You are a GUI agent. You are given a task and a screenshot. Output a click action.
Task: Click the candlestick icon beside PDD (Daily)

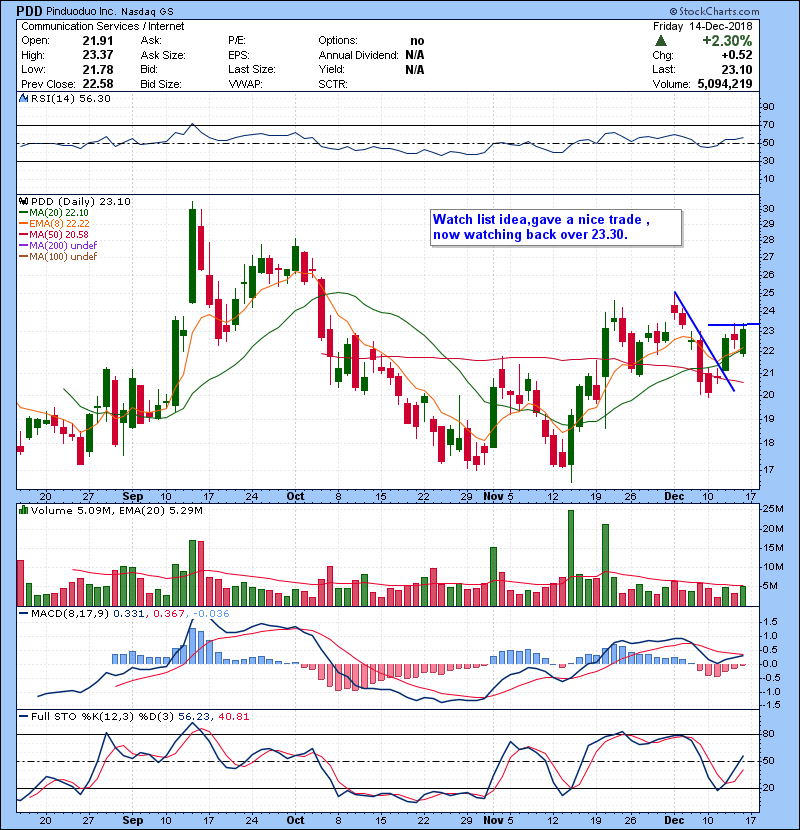23,202
